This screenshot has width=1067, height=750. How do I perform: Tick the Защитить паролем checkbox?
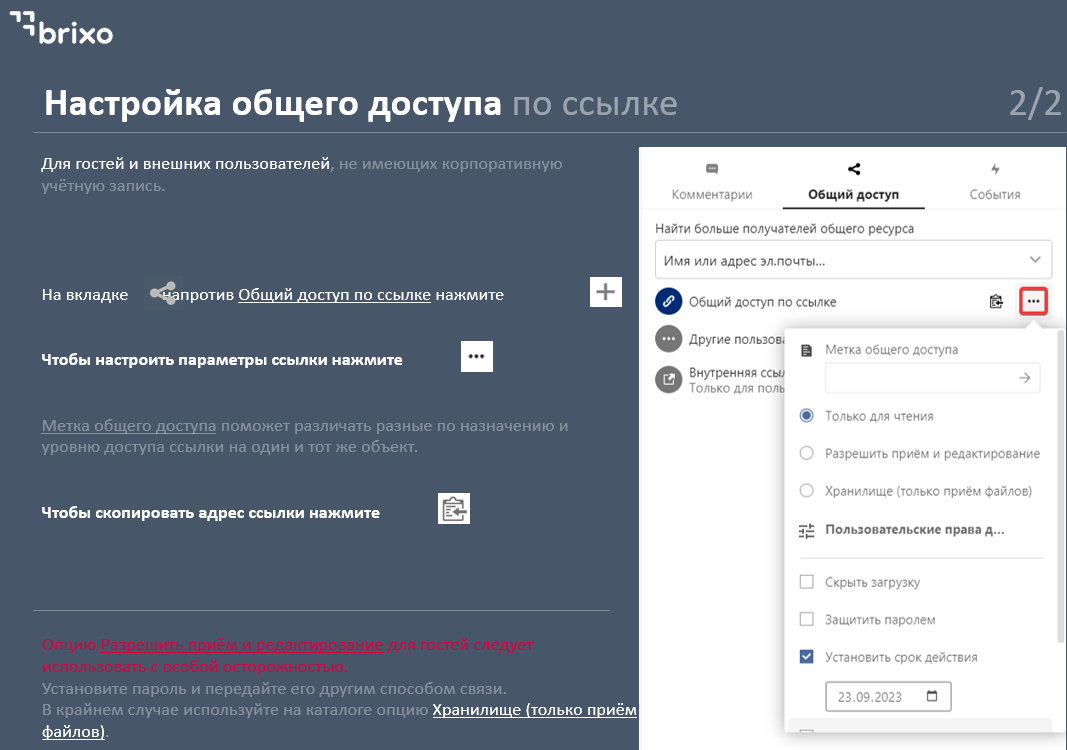pos(807,620)
